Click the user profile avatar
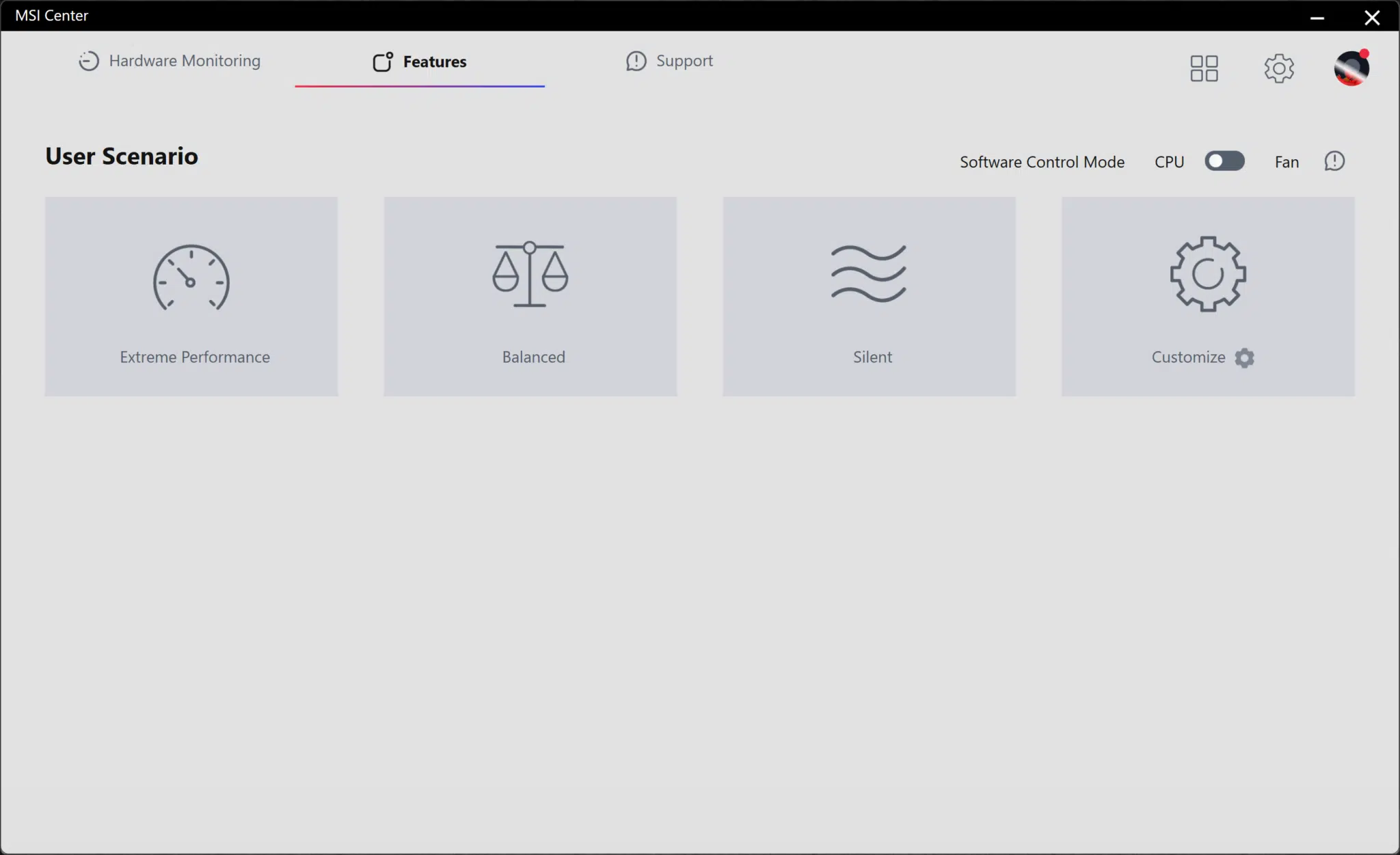This screenshot has height=855, width=1400. [1351, 68]
